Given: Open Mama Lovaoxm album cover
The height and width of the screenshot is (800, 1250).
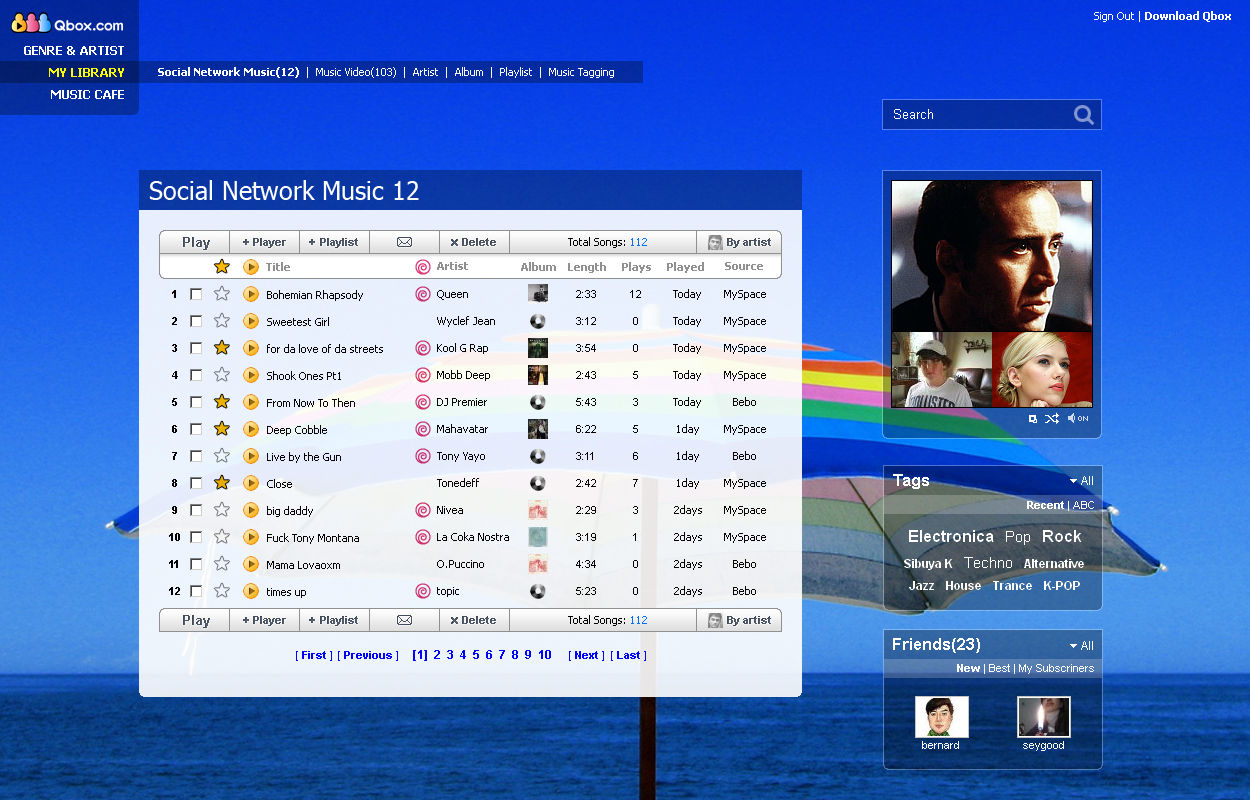Looking at the screenshot, I should pos(538,564).
